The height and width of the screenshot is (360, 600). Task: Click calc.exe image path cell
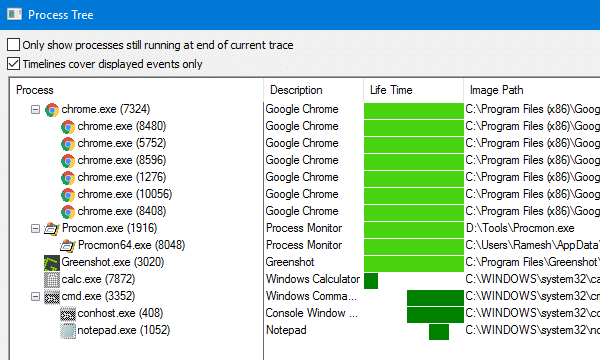532,279
